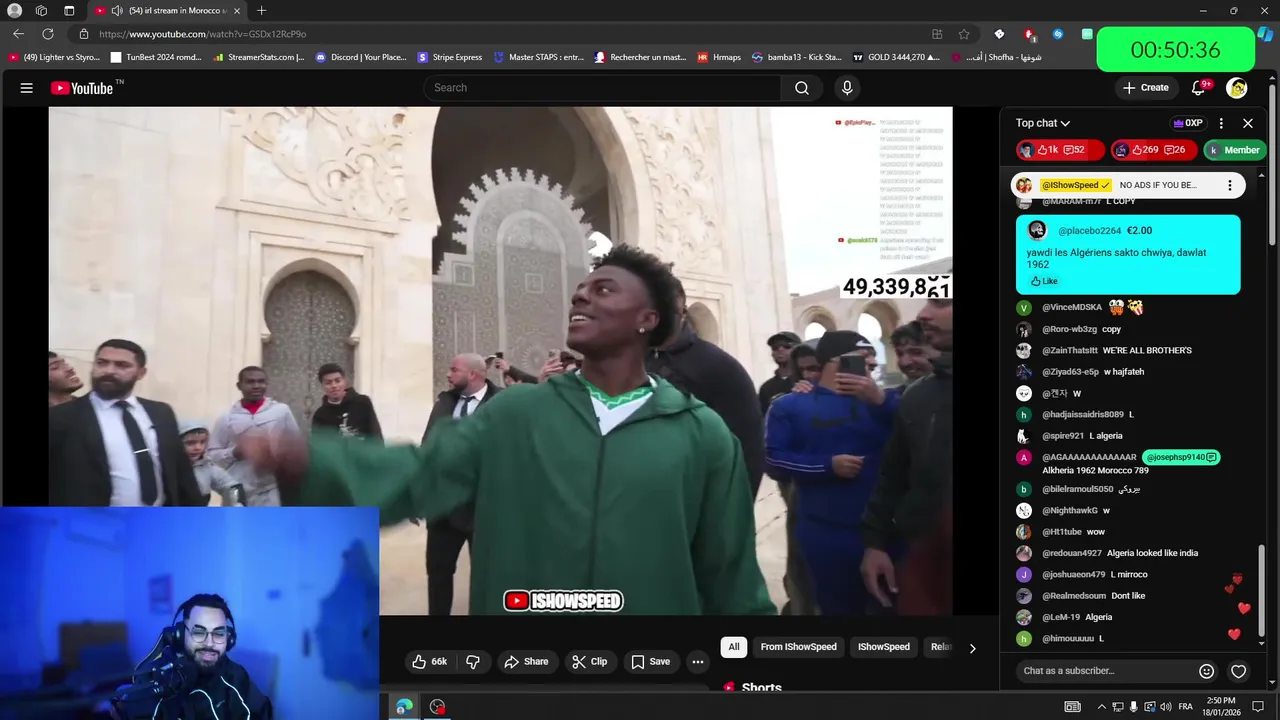Expand the Top chat dropdown
Screen dimensions: 1280x720
[x=1043, y=123]
